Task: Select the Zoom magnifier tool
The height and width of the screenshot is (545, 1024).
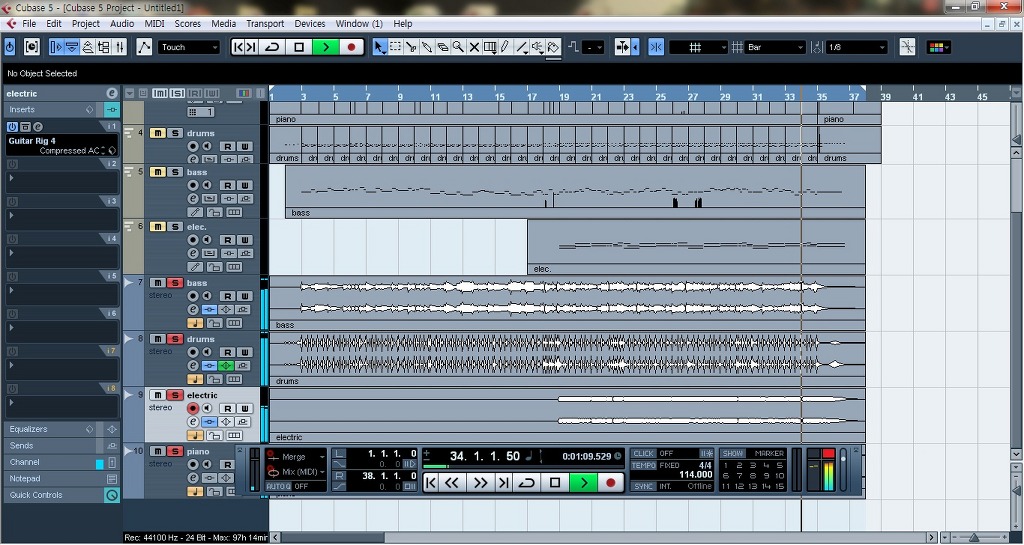Action: (458, 47)
